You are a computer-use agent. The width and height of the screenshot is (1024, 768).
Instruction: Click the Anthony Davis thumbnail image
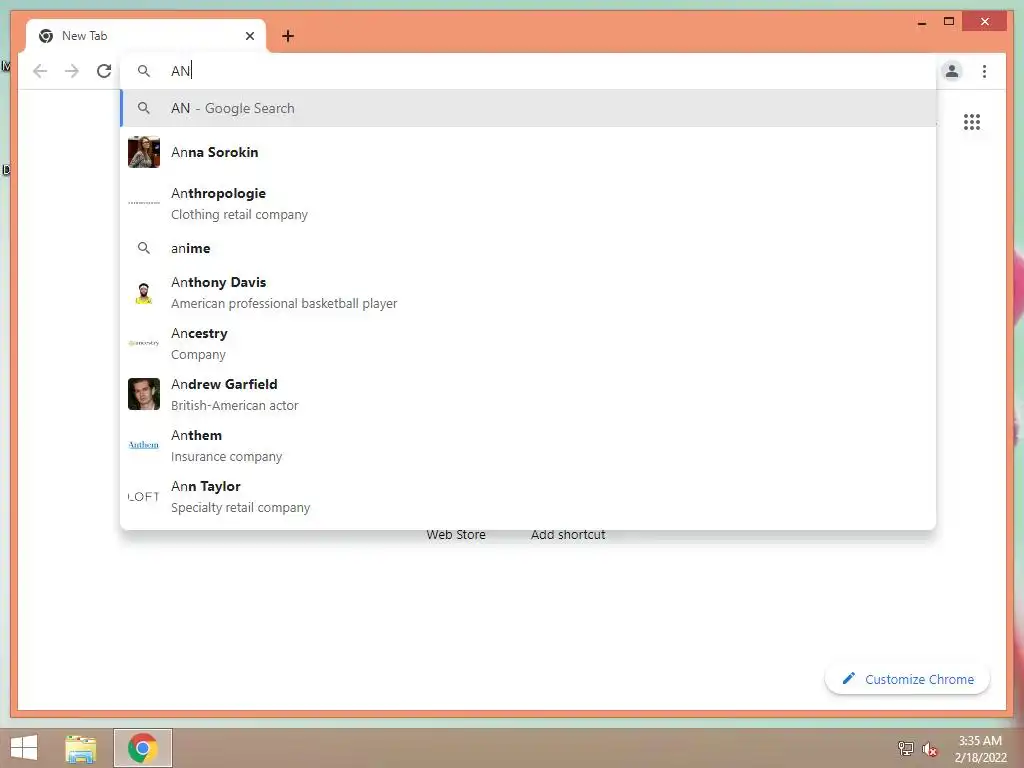point(144,293)
